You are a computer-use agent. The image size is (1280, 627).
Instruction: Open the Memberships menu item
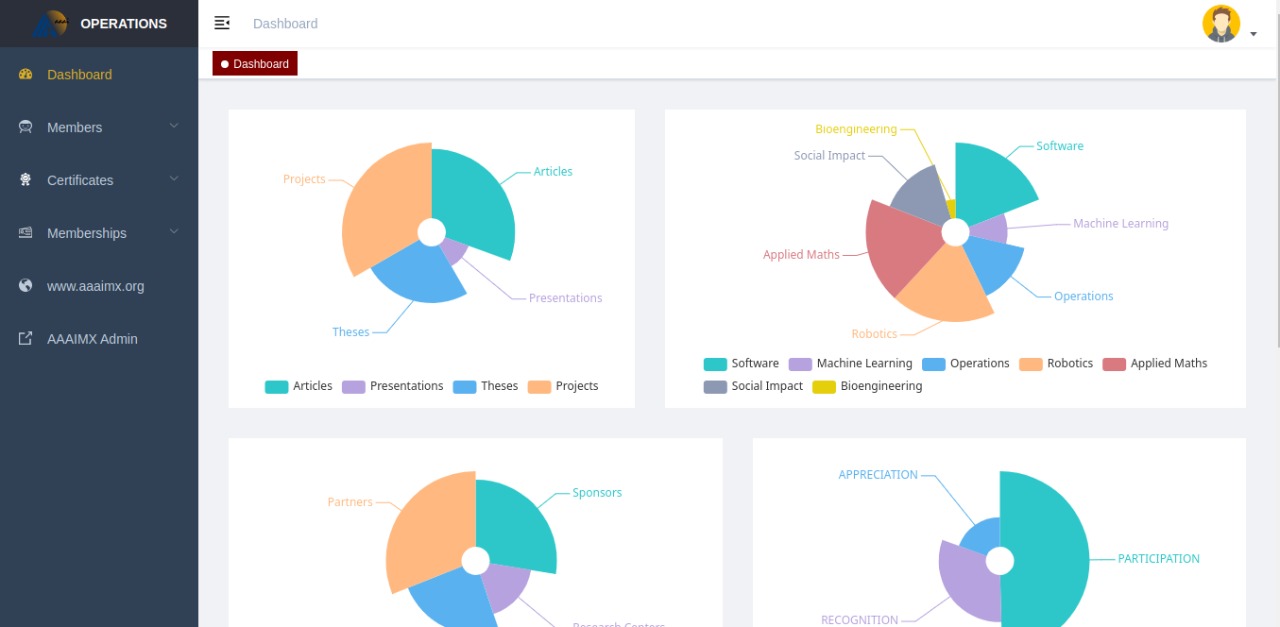(99, 233)
